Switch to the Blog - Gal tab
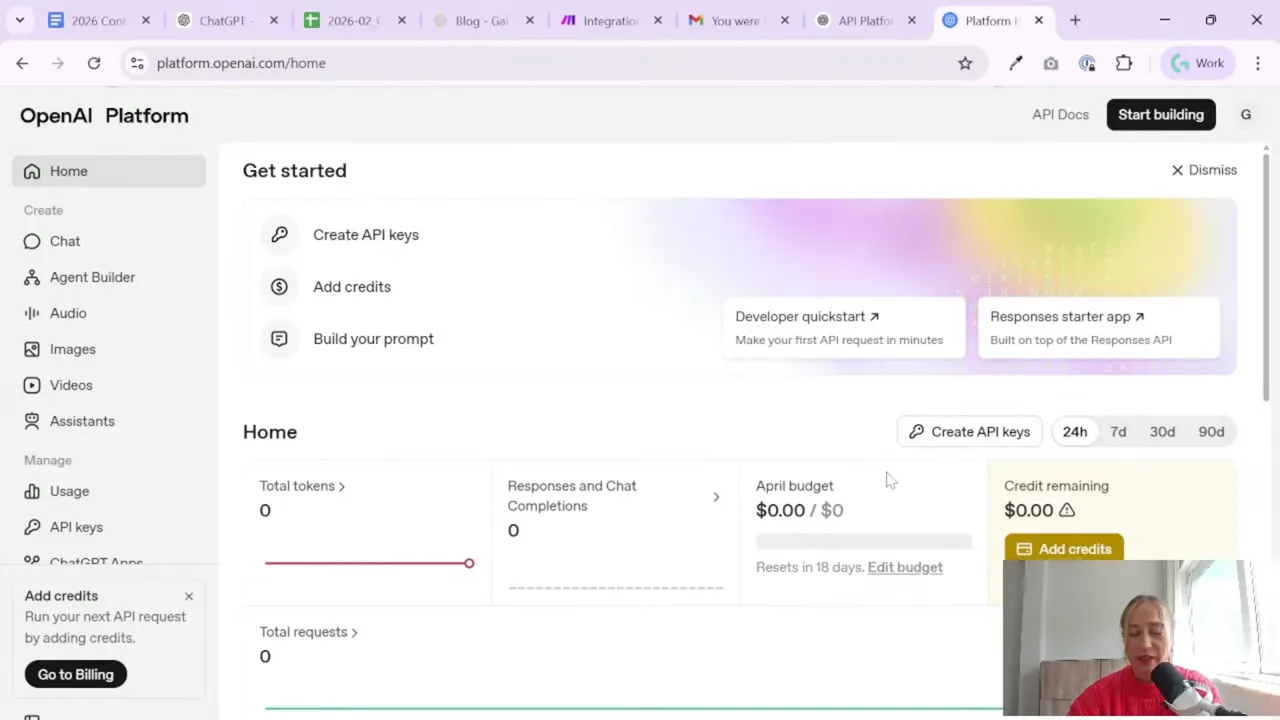This screenshot has height=720, width=1280. (484, 20)
